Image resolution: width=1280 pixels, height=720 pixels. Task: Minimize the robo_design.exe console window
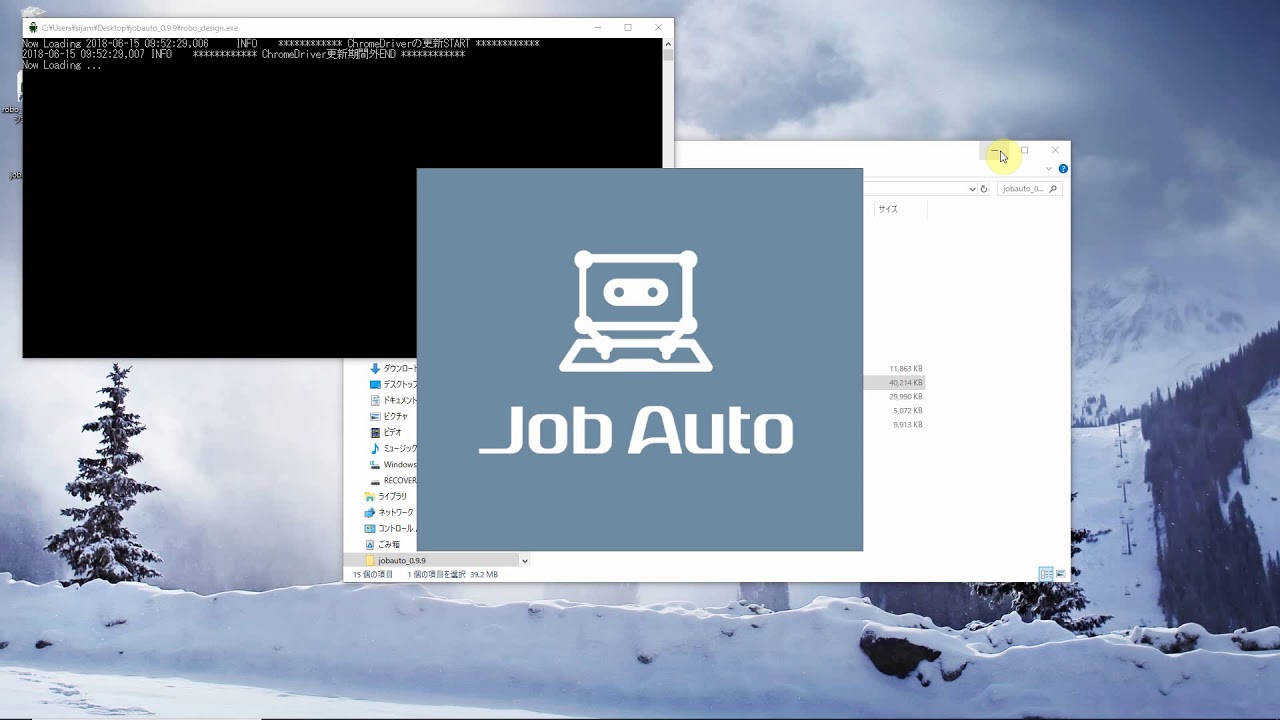pos(598,28)
